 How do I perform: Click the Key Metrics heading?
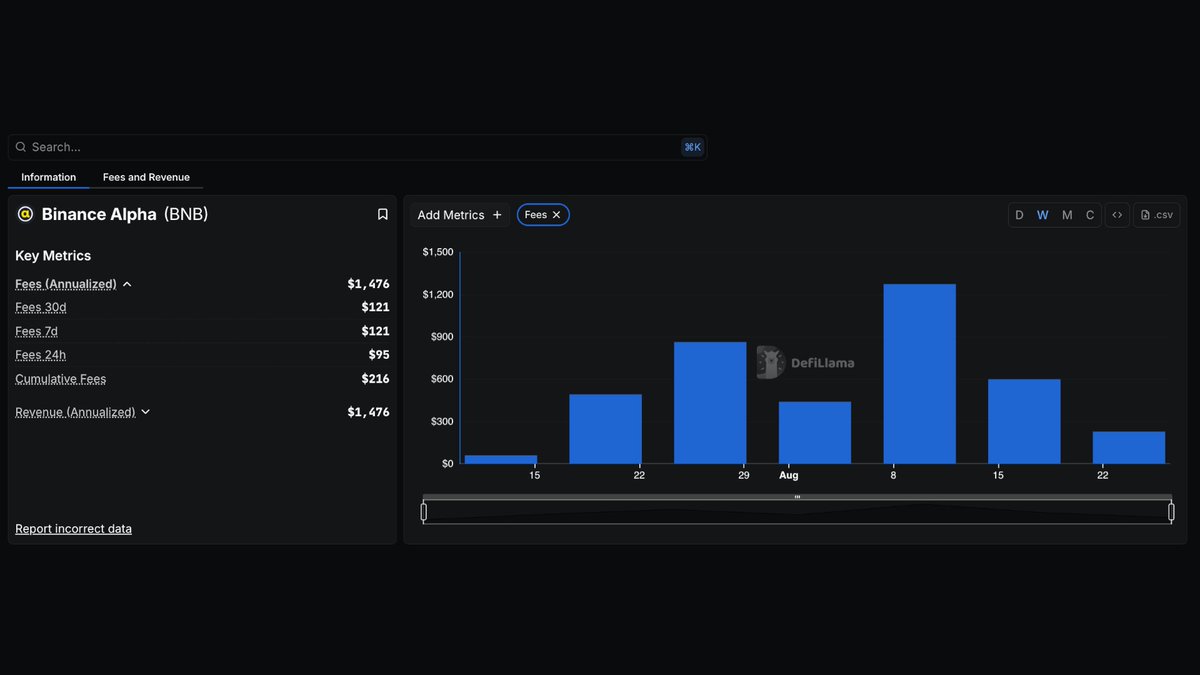click(x=53, y=256)
